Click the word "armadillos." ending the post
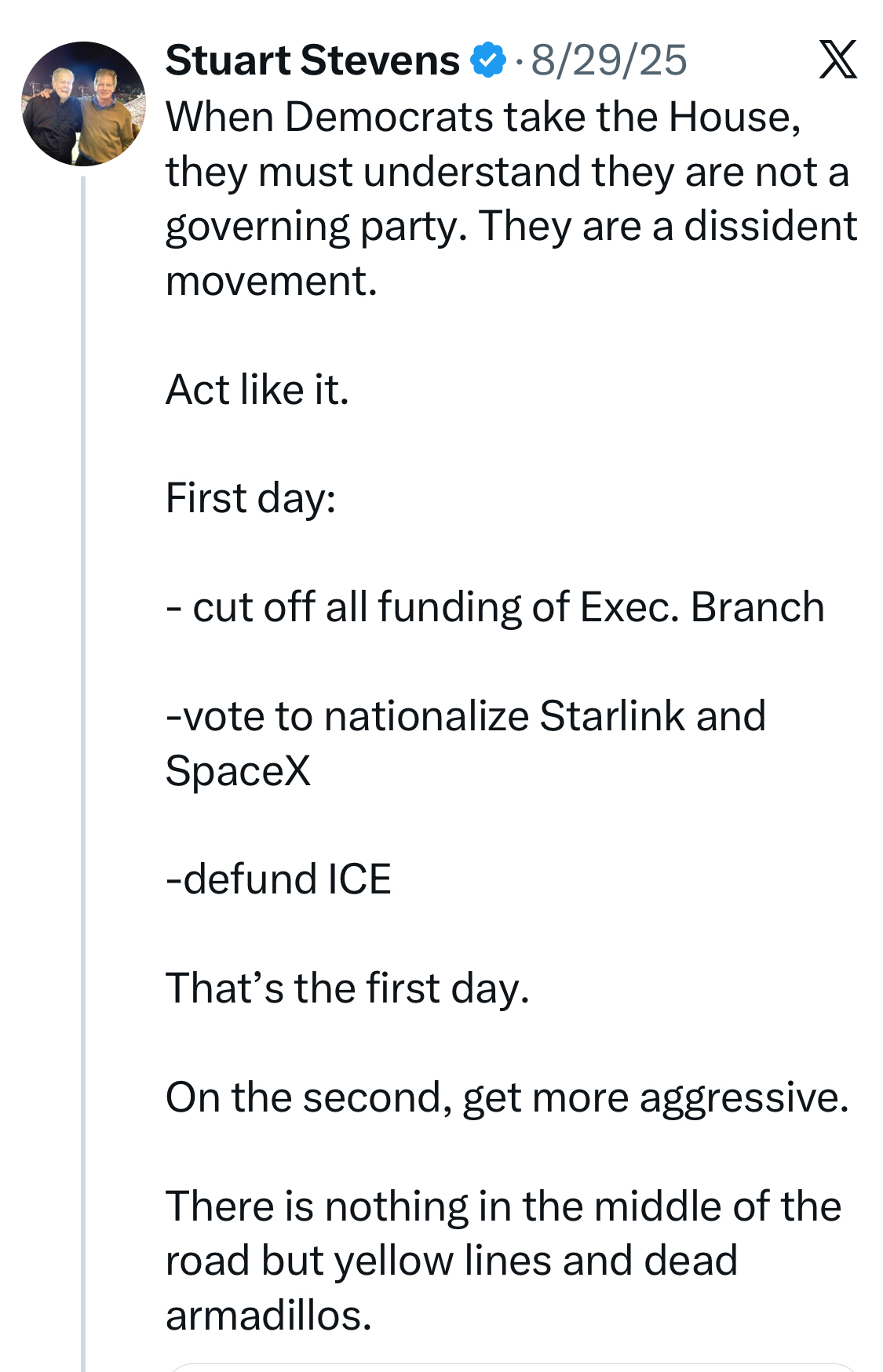The image size is (883, 1372). click(x=268, y=1316)
